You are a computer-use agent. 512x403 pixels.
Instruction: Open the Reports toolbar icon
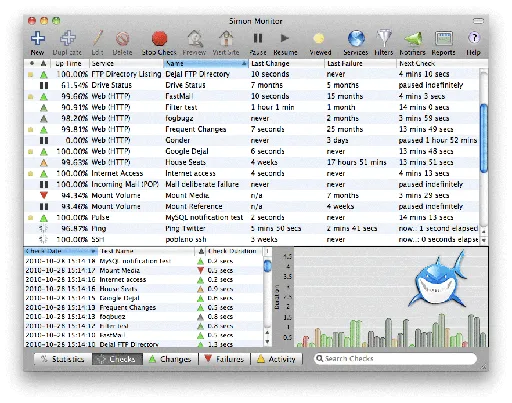pos(444,39)
